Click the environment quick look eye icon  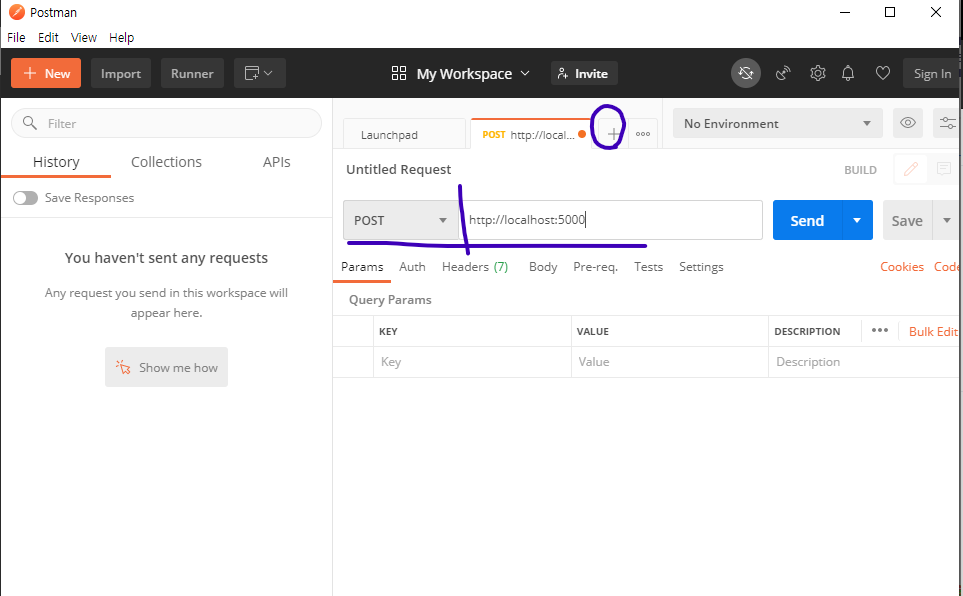coord(908,123)
